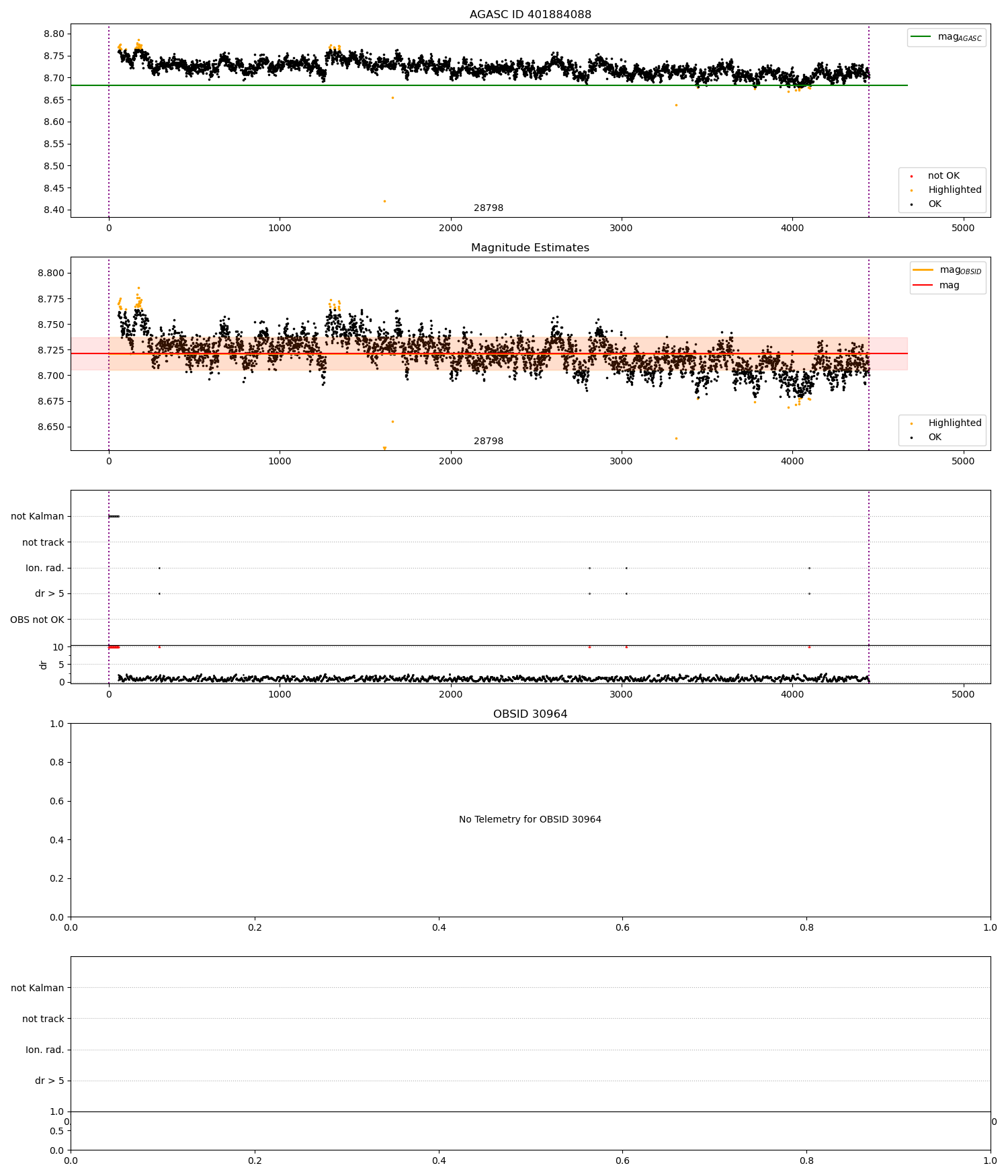Click the '8.55' y-axis tick label
Viewport: 1008px width, 1176px height.
click(x=54, y=144)
